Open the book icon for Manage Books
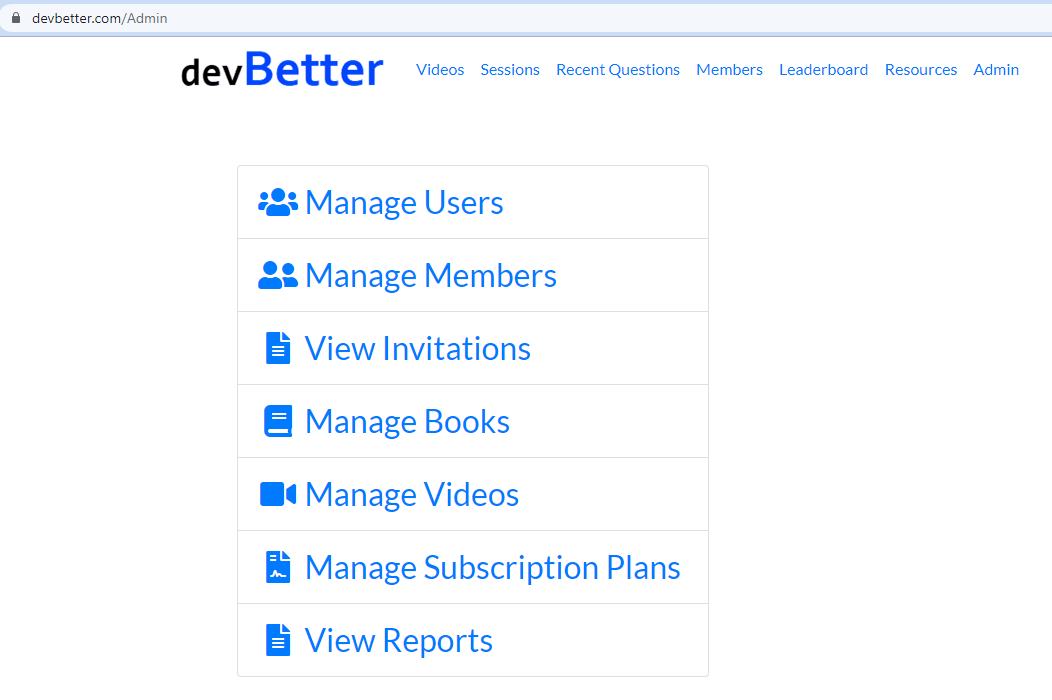Screen dimensions: 1052x700 pyautogui.click(x=277, y=420)
